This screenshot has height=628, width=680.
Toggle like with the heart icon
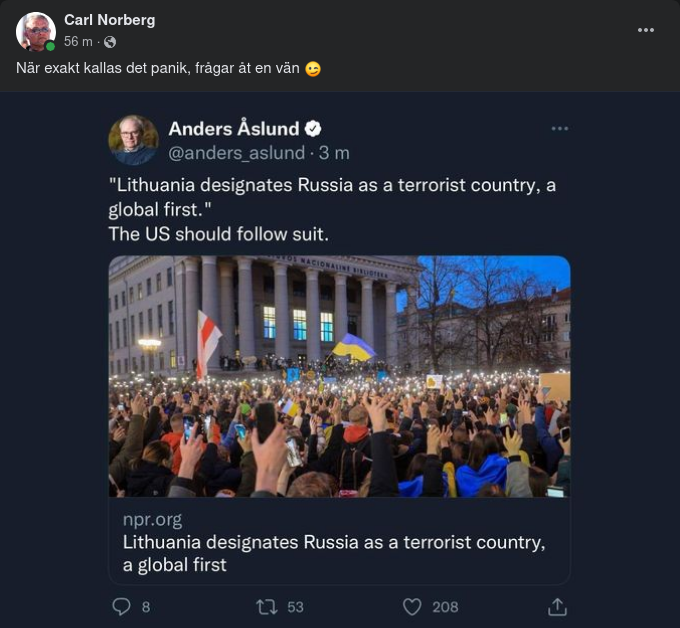(412, 606)
